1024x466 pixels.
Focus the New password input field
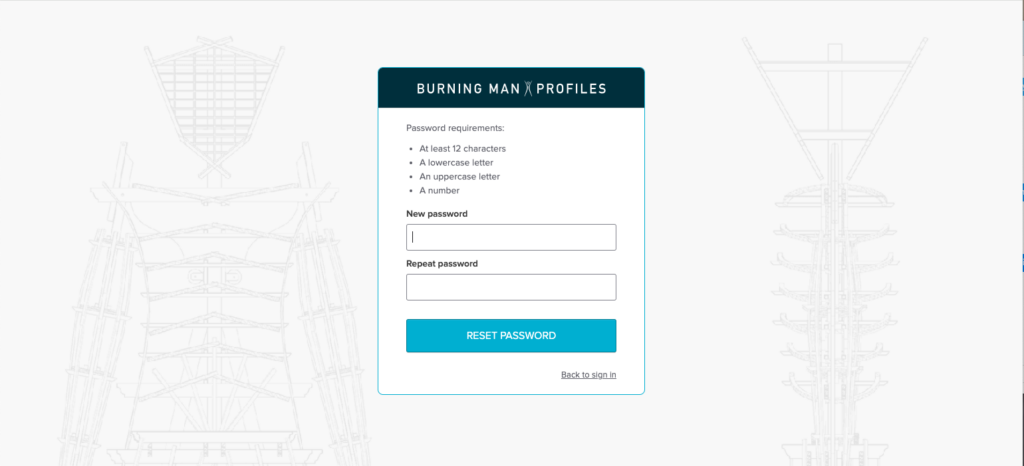point(511,238)
